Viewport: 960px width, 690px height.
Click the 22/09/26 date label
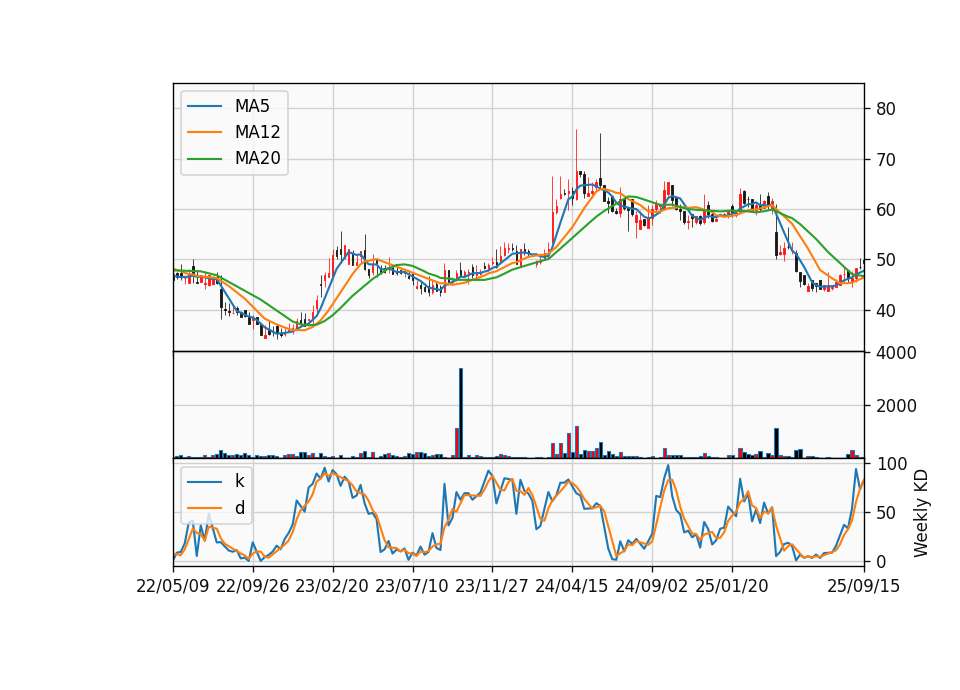click(x=253, y=587)
